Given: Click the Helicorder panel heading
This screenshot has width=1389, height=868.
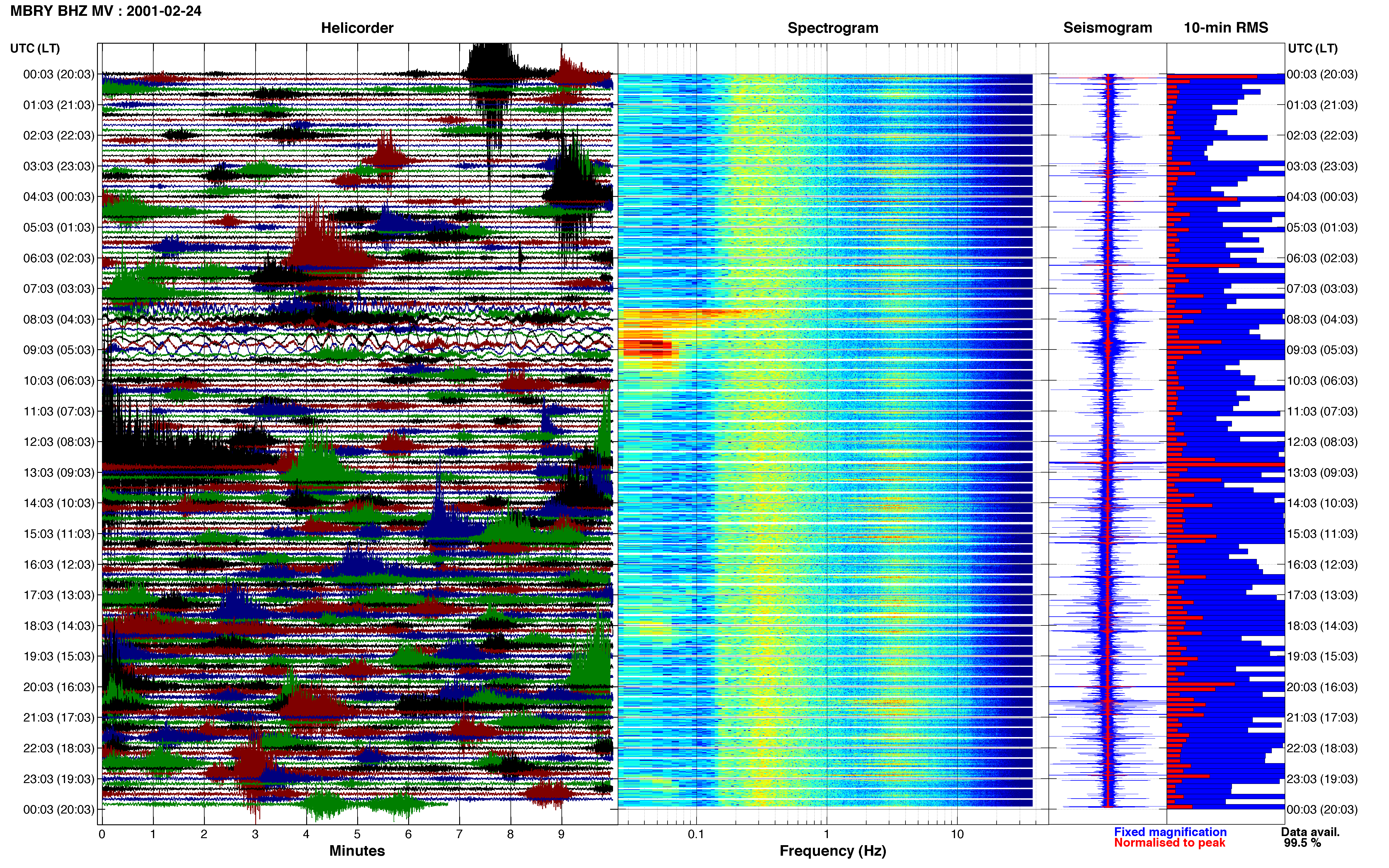Looking at the screenshot, I should click(357, 28).
